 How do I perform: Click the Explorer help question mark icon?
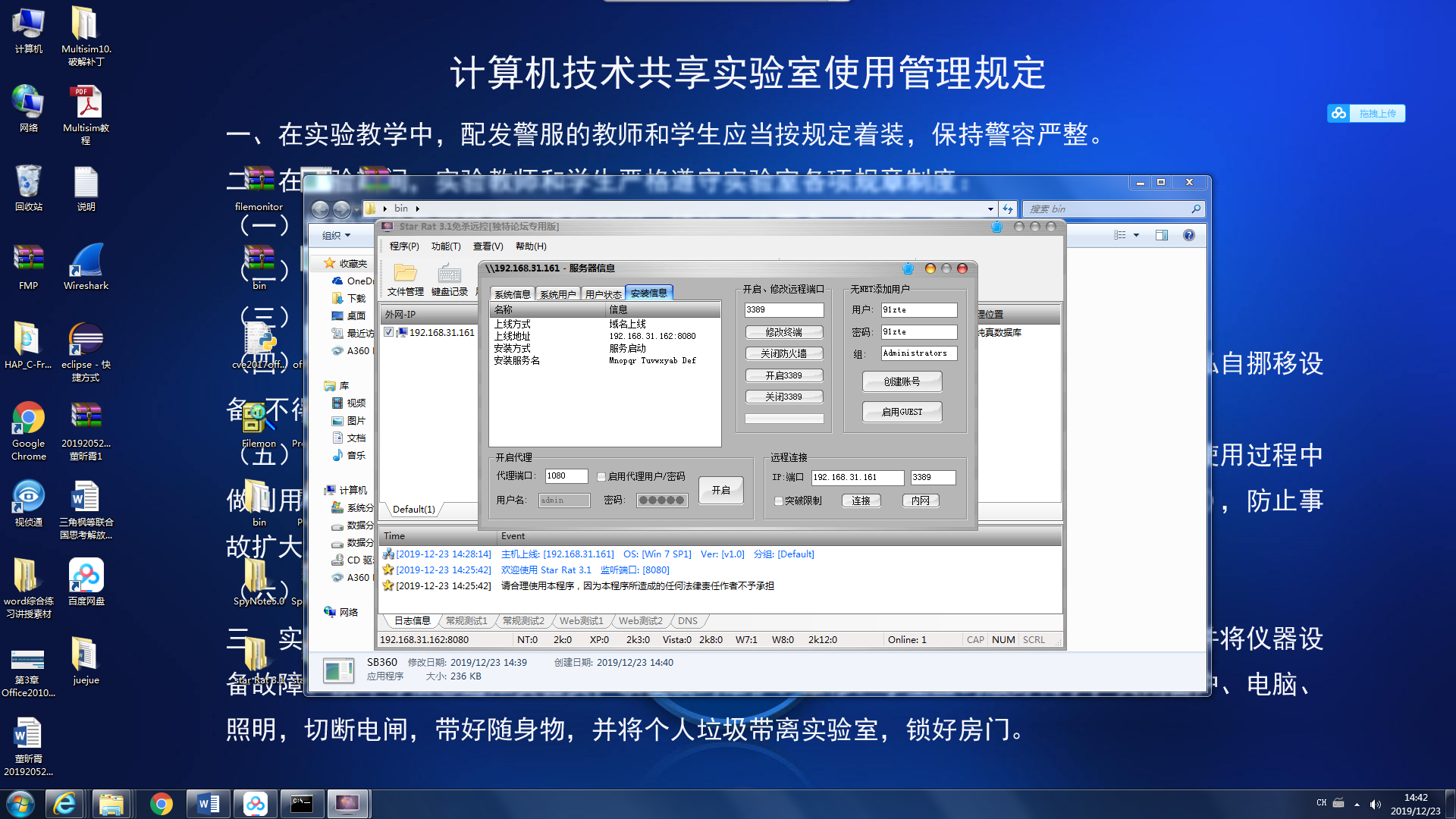pyautogui.click(x=1188, y=235)
